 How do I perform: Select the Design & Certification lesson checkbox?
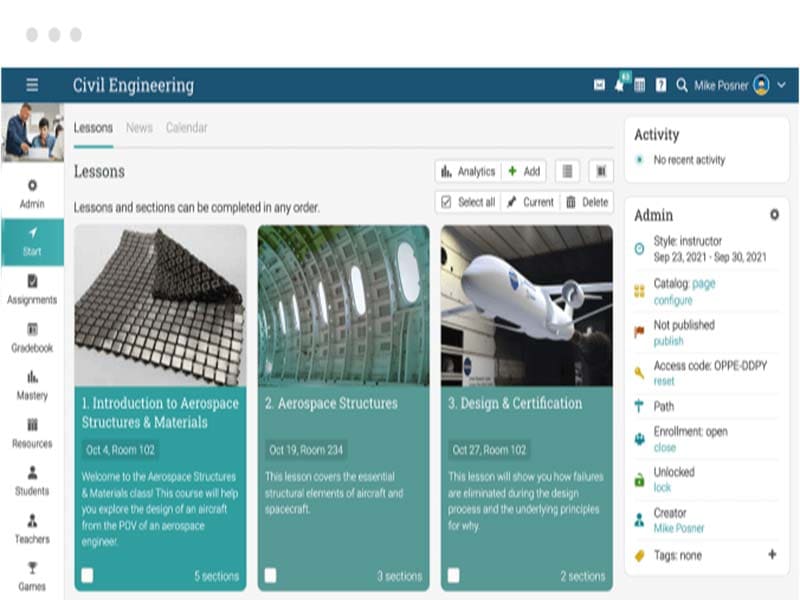[x=453, y=575]
